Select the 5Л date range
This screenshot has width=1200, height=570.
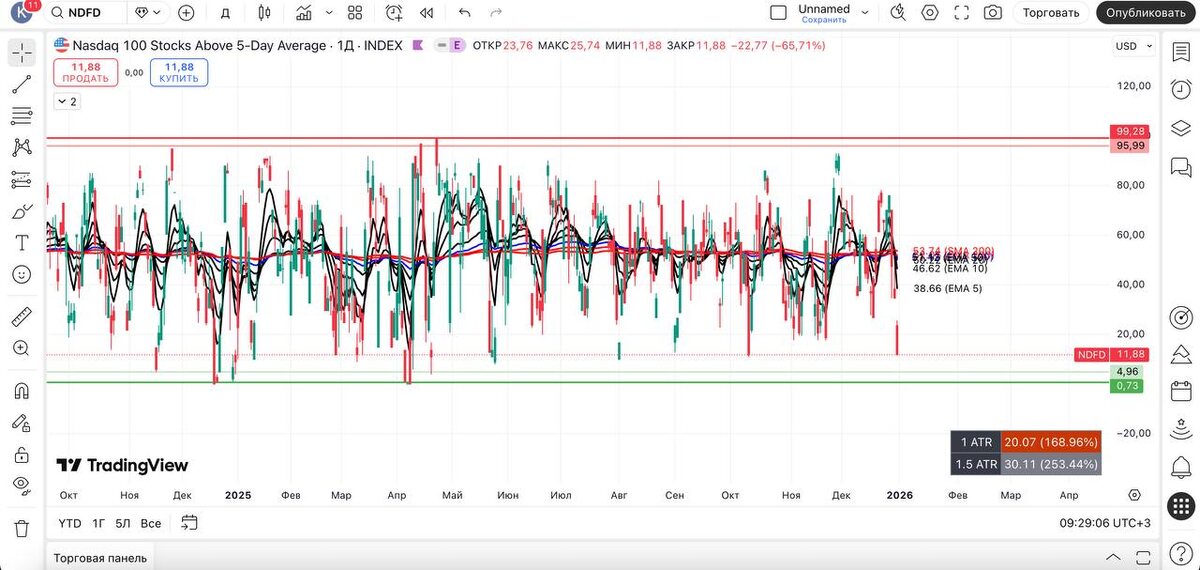123,523
